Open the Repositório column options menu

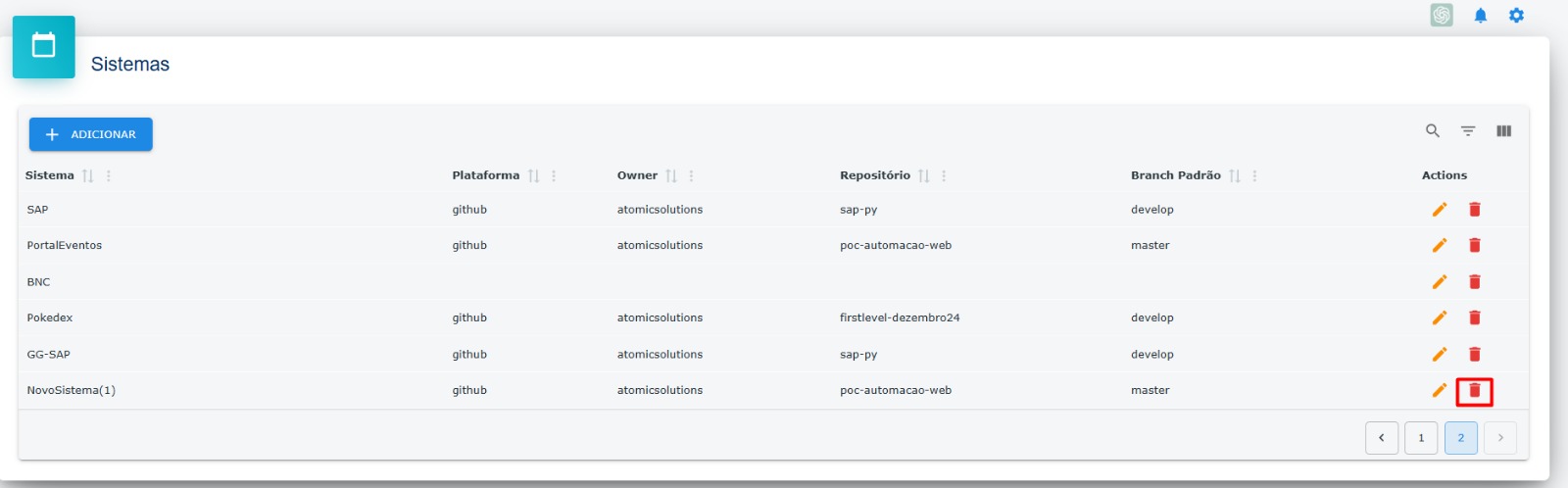(x=944, y=175)
